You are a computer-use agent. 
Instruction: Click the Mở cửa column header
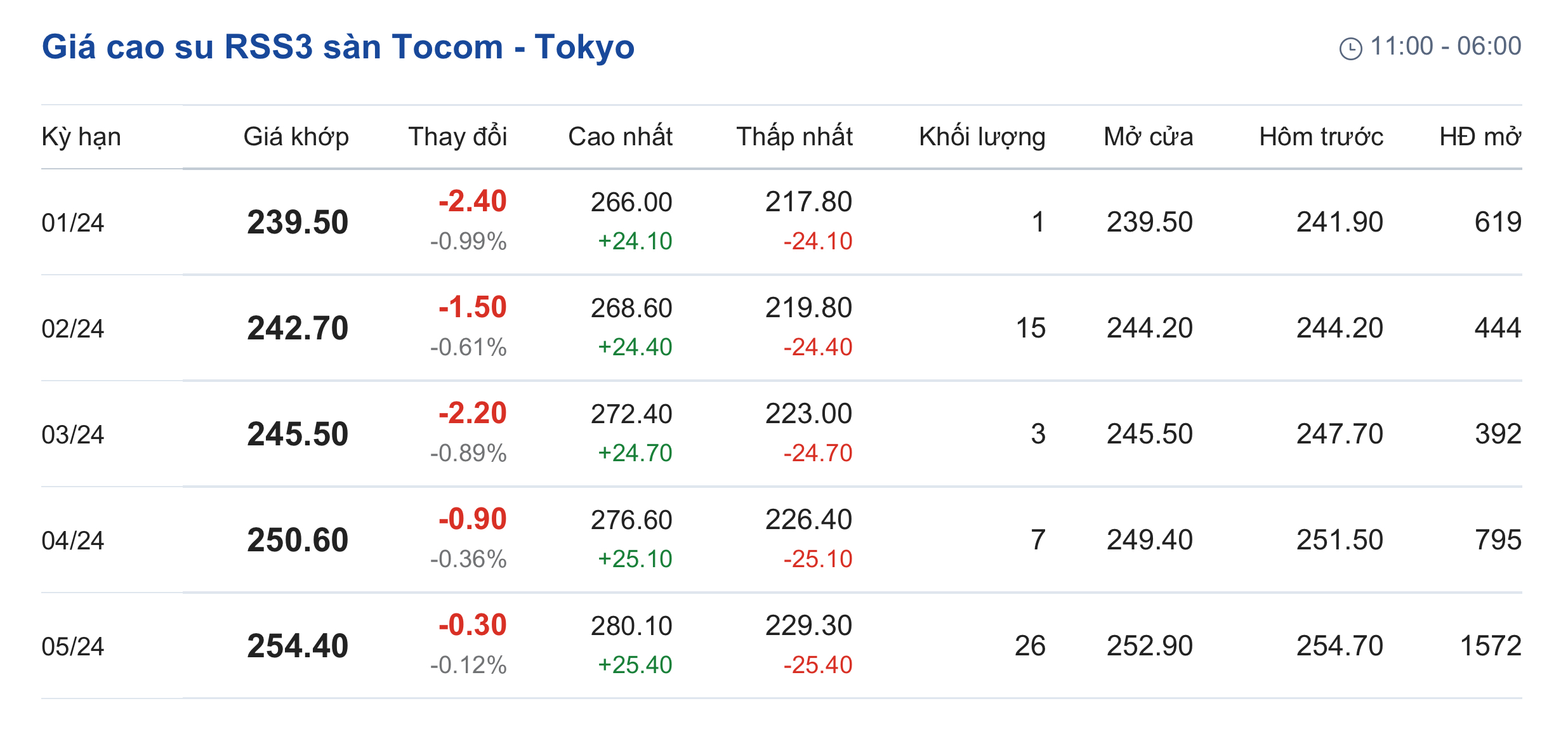1148,137
